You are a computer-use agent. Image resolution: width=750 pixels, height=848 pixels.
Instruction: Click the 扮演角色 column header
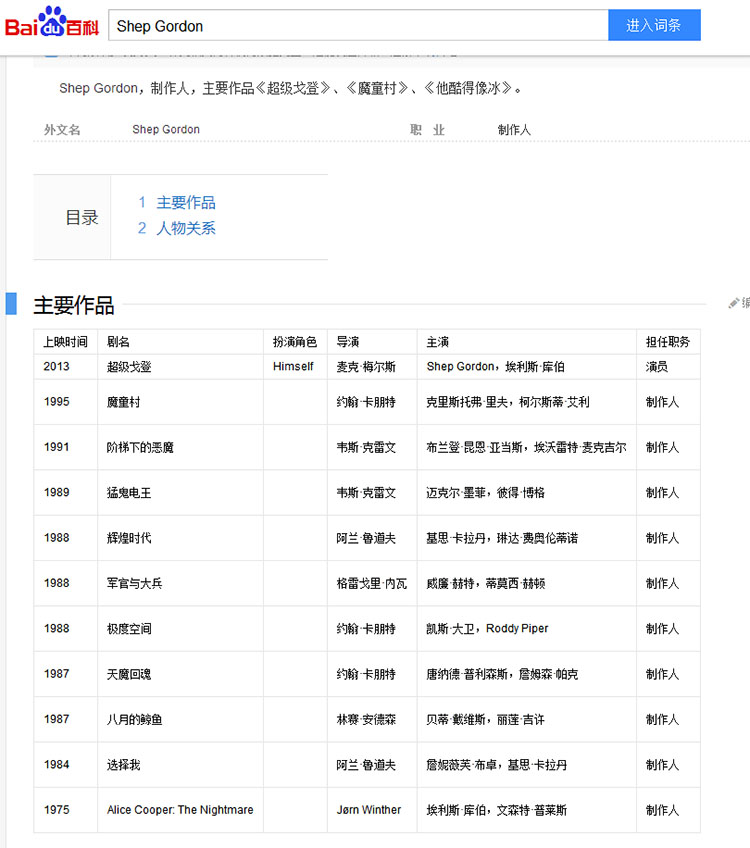point(295,342)
